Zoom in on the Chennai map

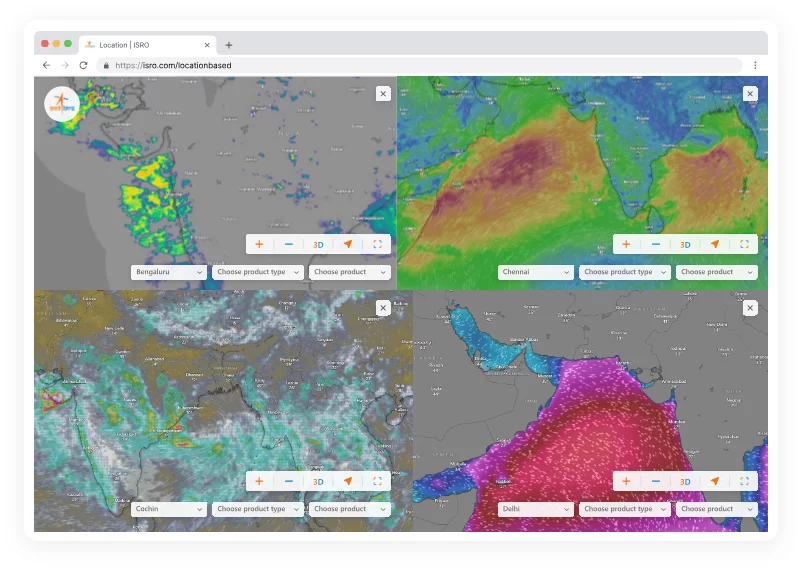[x=626, y=244]
